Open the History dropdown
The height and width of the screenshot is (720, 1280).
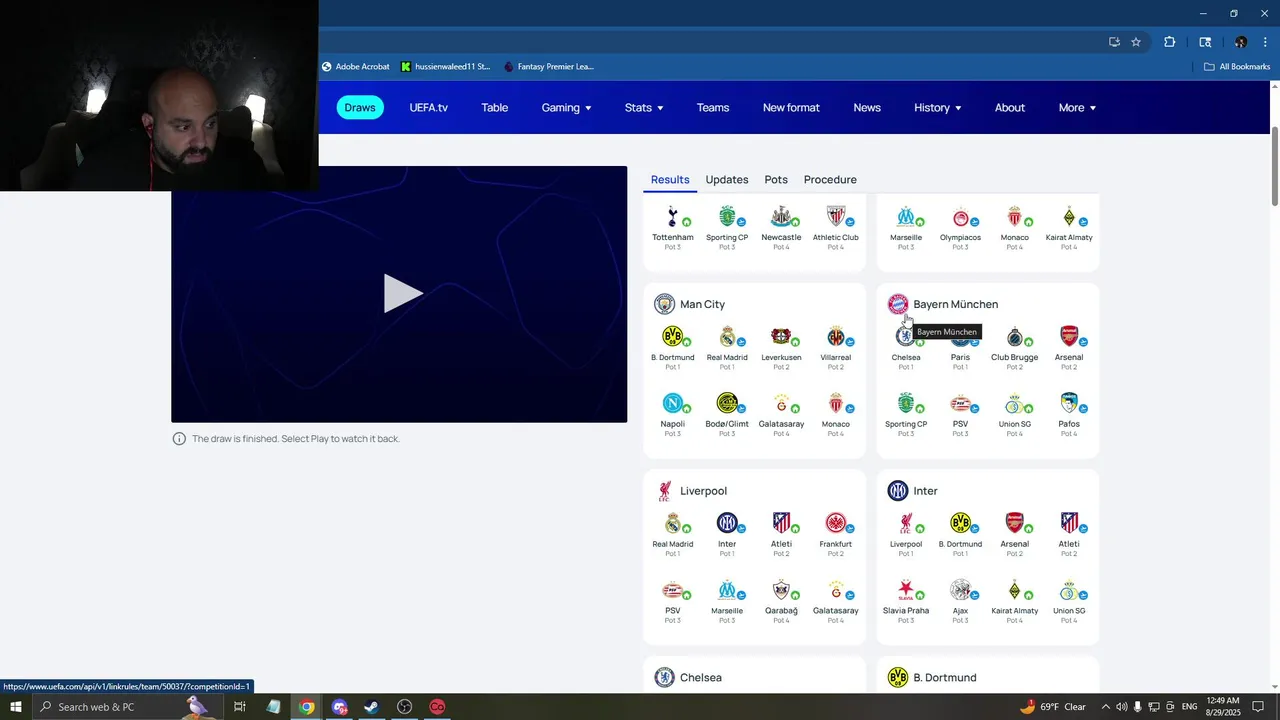(938, 108)
